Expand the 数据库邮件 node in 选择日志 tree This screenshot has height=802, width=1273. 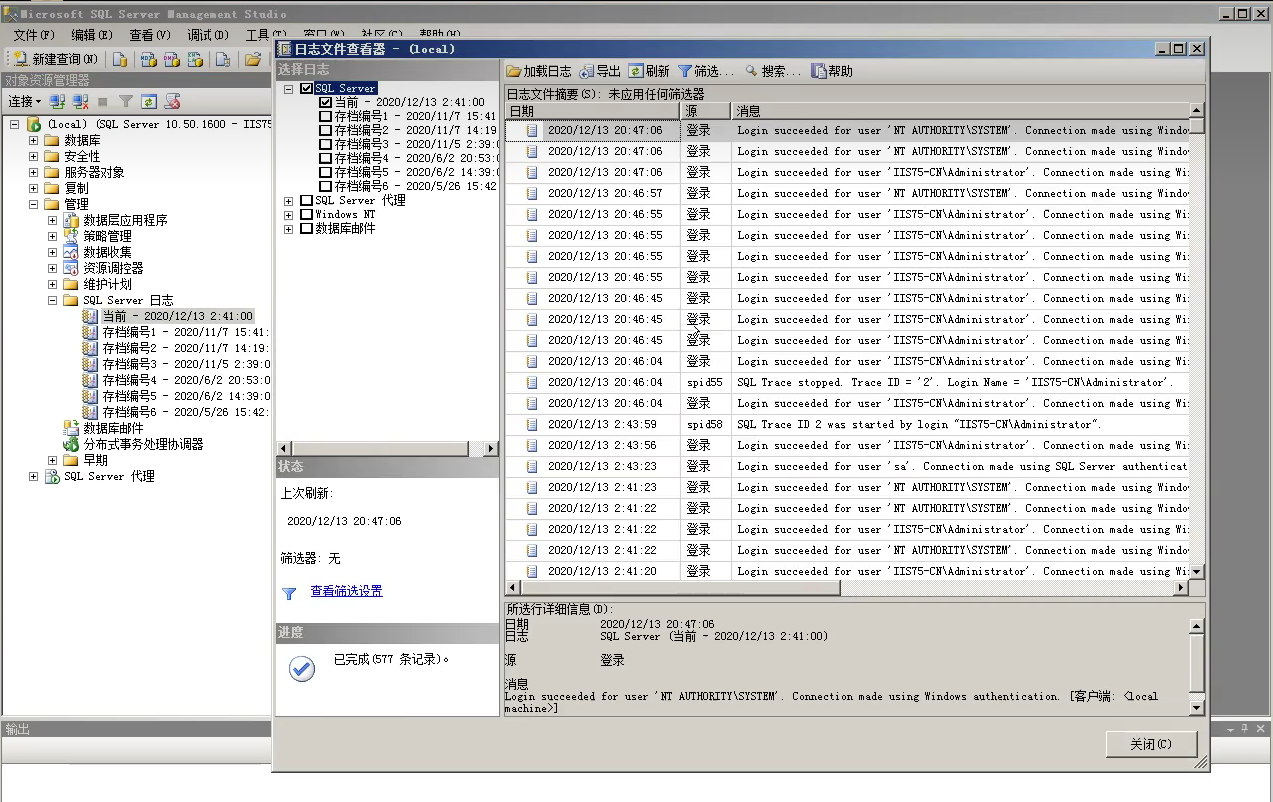(x=289, y=228)
